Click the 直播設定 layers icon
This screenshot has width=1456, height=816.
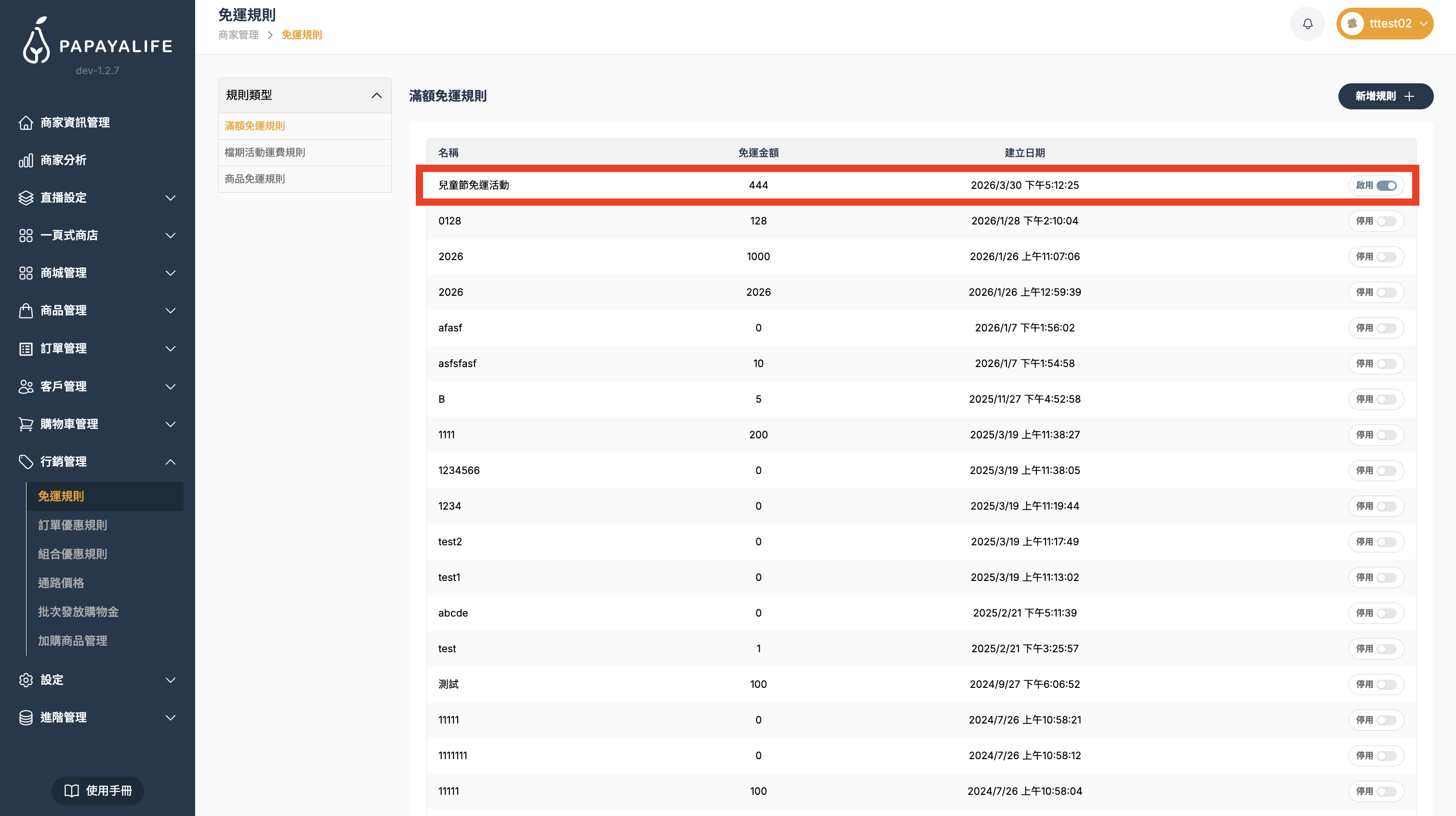coord(26,198)
